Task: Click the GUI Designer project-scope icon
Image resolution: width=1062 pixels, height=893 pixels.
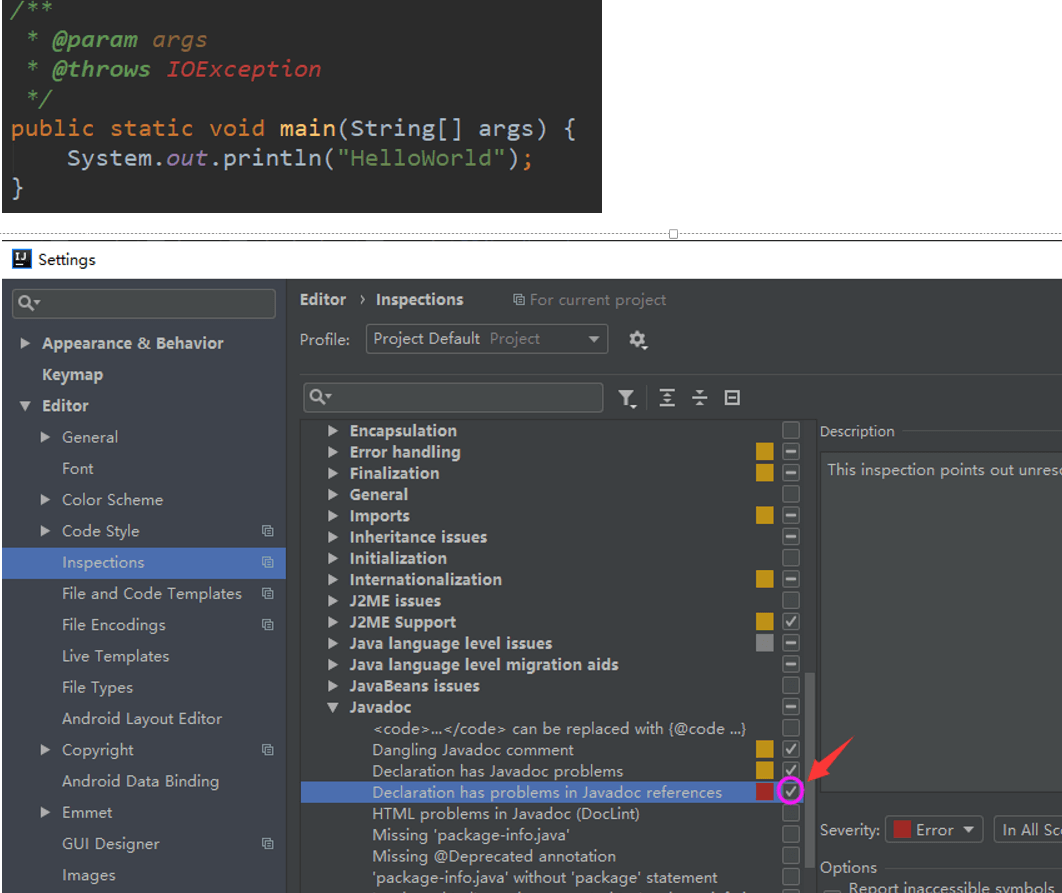Action: point(268,844)
